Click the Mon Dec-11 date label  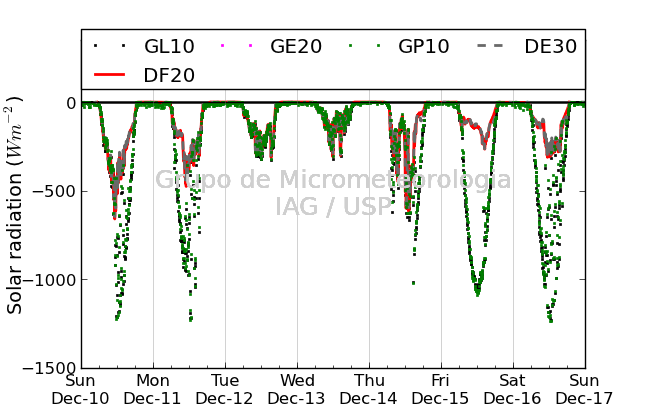tap(153, 390)
